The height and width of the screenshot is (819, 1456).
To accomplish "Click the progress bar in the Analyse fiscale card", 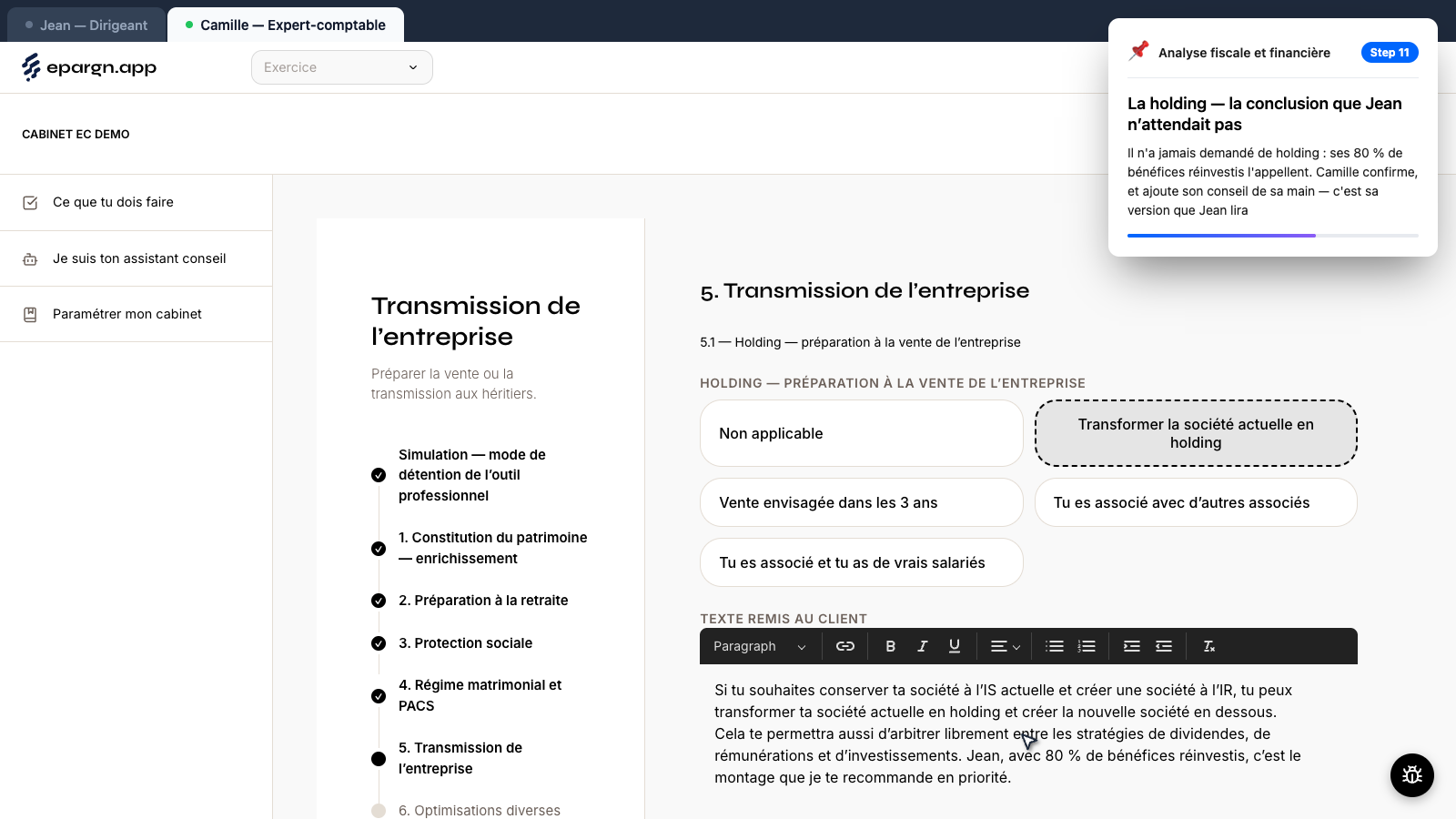I will (1273, 236).
